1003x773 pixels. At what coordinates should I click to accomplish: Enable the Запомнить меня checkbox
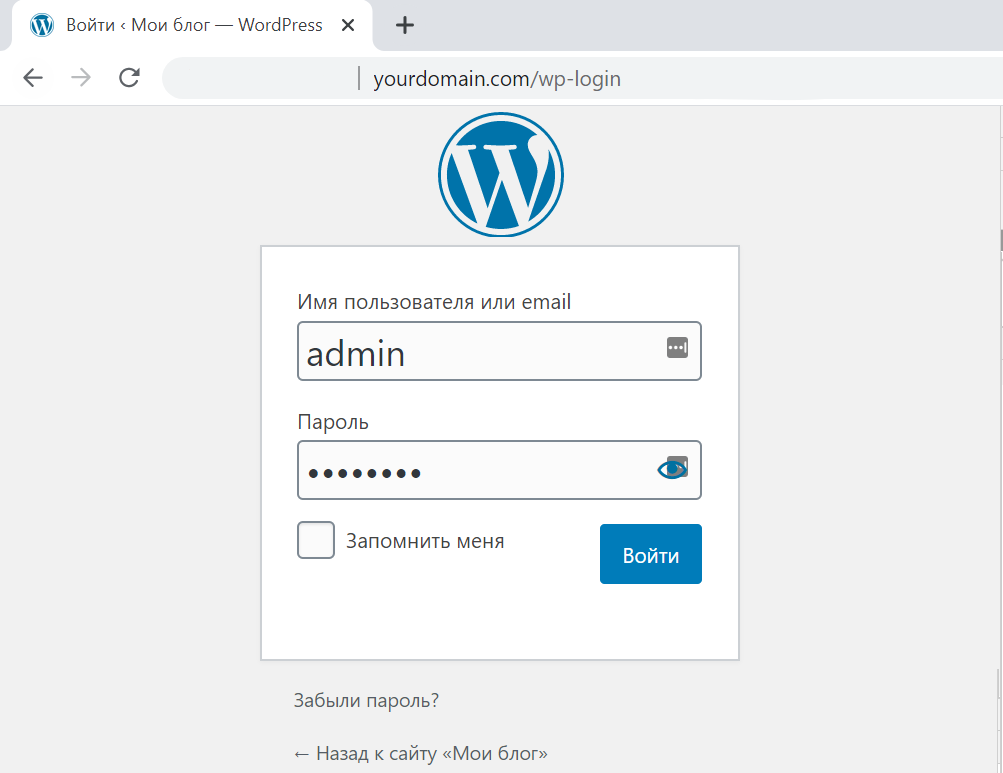(x=316, y=540)
